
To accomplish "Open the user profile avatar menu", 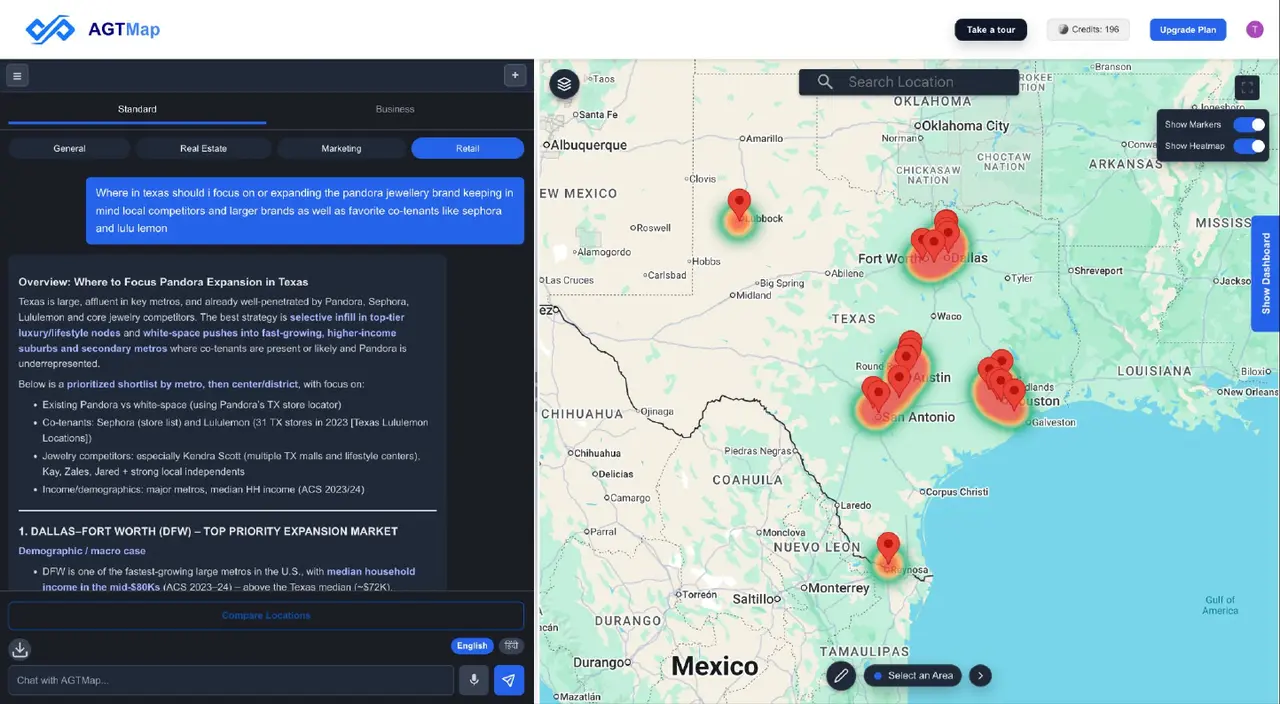I will (x=1255, y=30).
